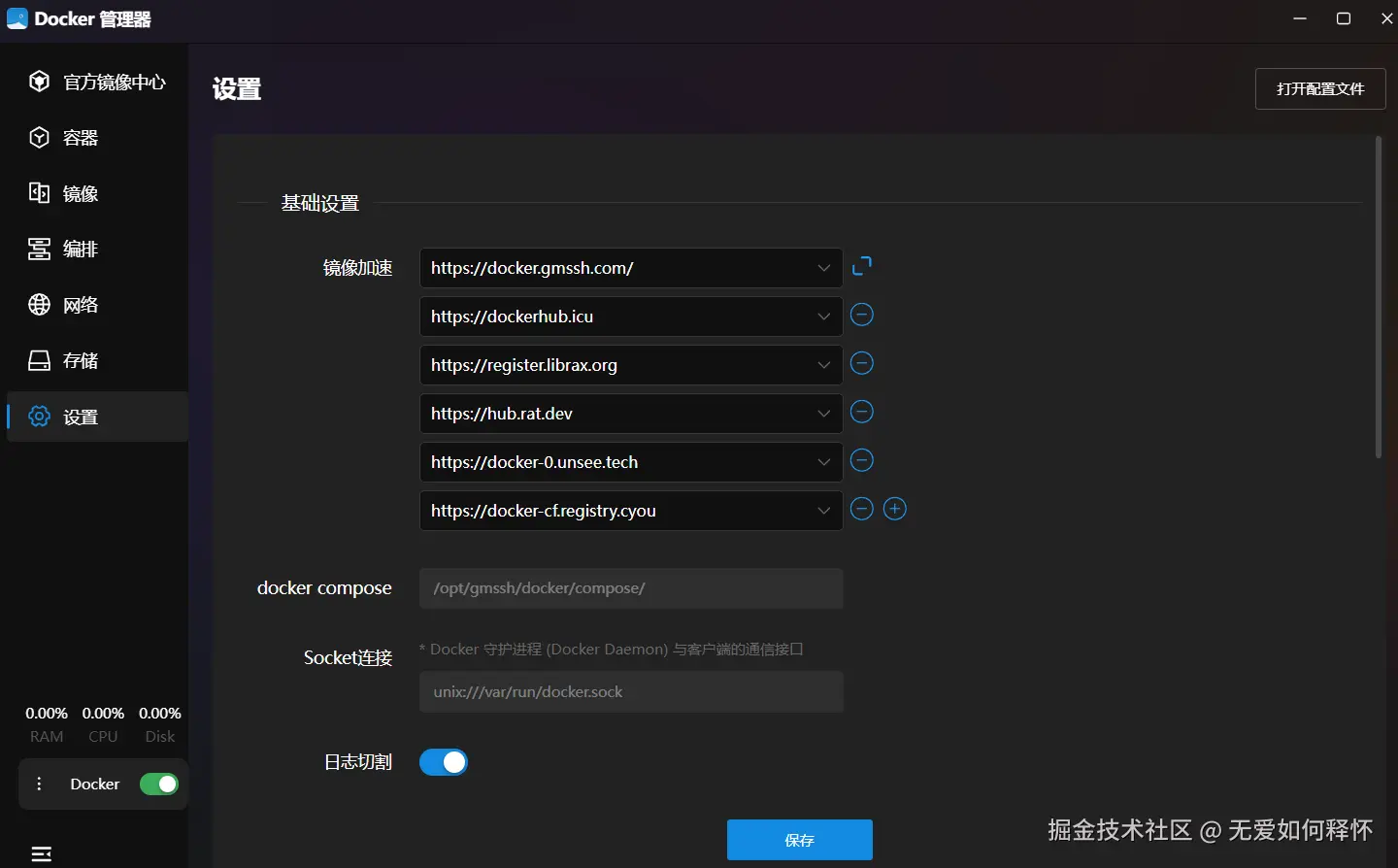The height and width of the screenshot is (868, 1398).
Task: Click the 基础设置 section heading
Action: pyautogui.click(x=320, y=203)
